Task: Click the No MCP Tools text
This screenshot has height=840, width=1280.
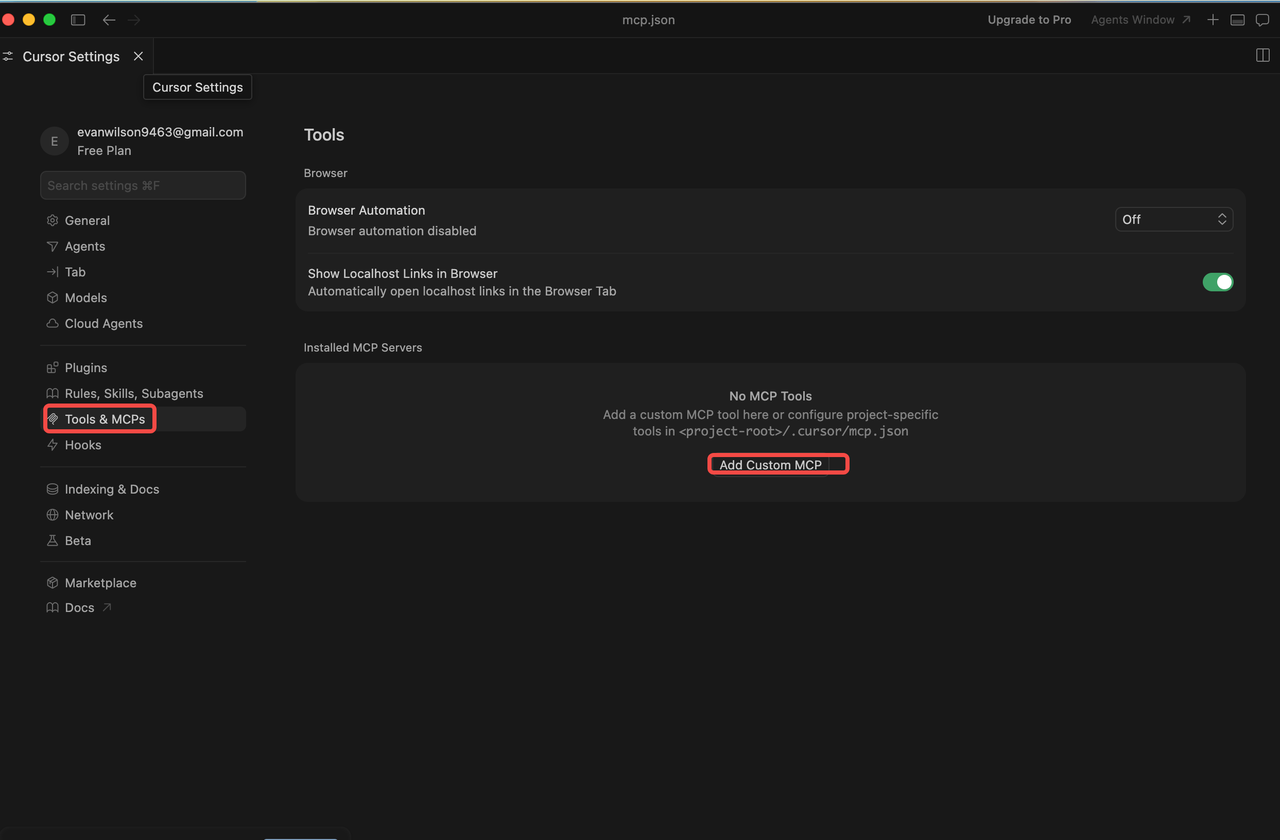Action: pos(770,396)
